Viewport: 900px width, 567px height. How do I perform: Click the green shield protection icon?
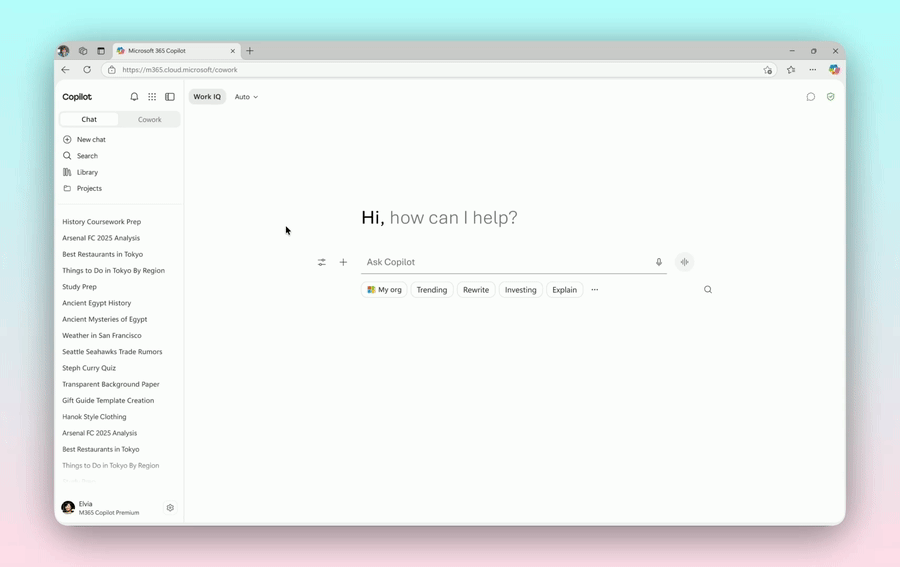(x=831, y=97)
